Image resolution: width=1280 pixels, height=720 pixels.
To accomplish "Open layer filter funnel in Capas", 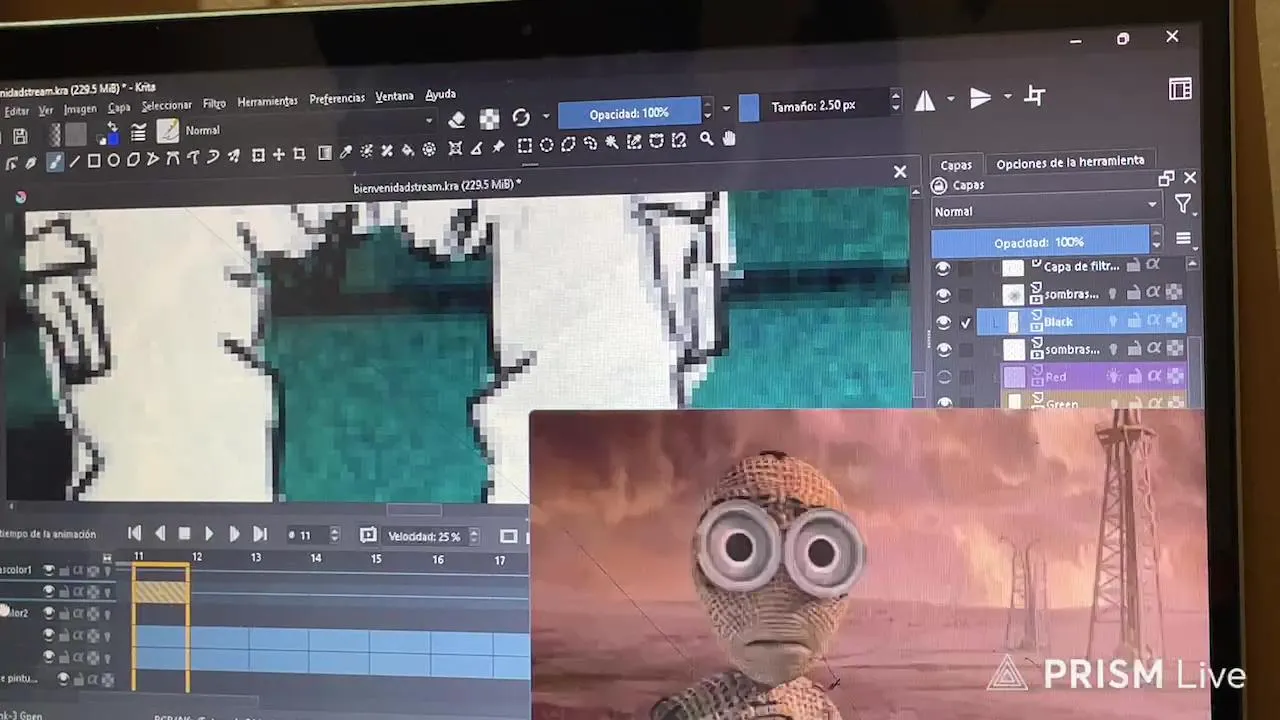I will [1184, 205].
